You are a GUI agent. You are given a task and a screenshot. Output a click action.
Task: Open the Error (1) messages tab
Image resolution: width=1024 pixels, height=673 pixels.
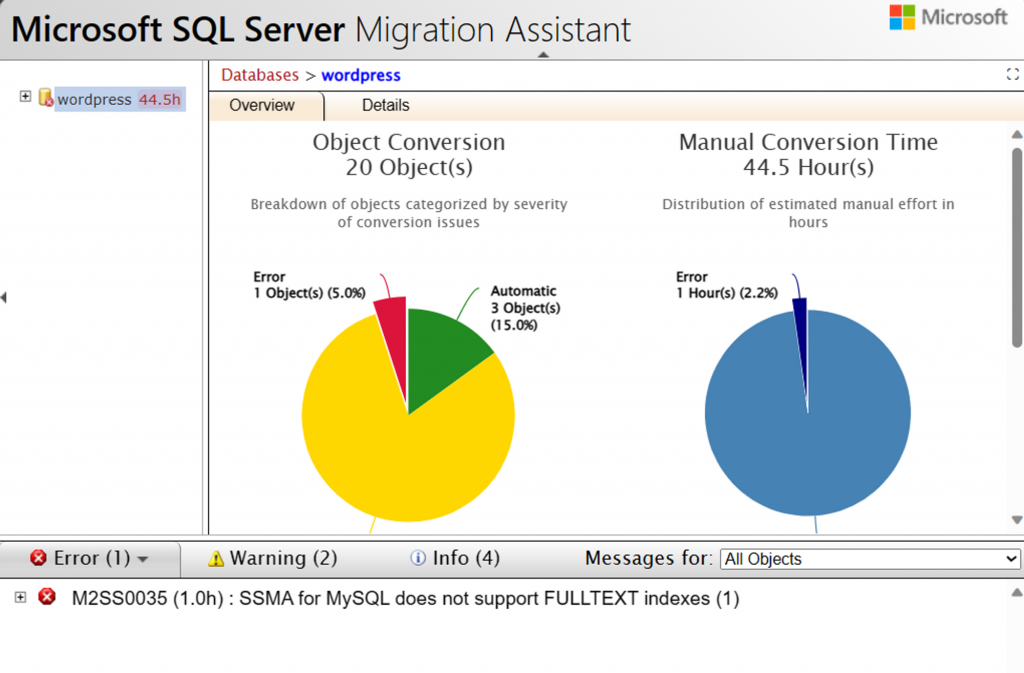click(90, 559)
